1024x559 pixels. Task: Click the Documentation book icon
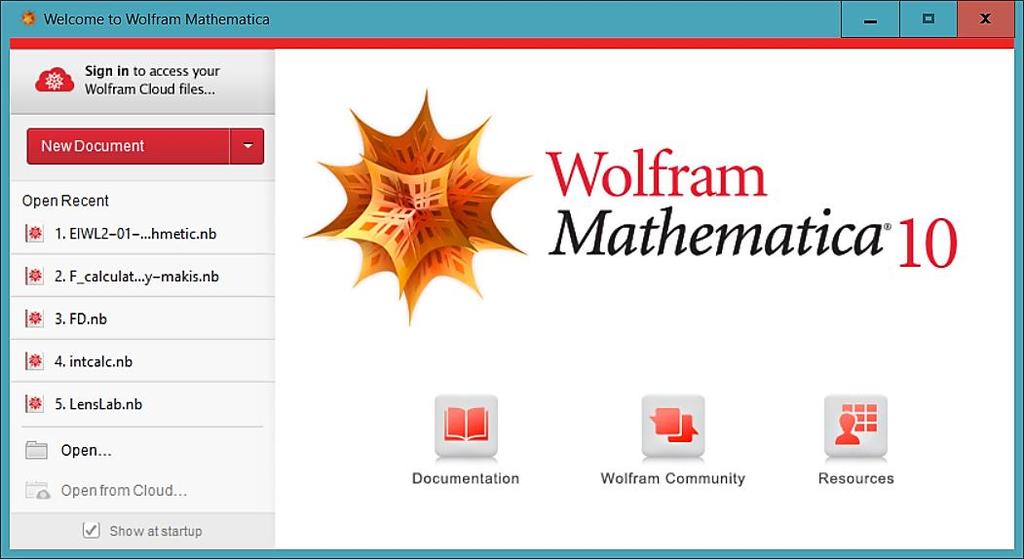click(466, 426)
